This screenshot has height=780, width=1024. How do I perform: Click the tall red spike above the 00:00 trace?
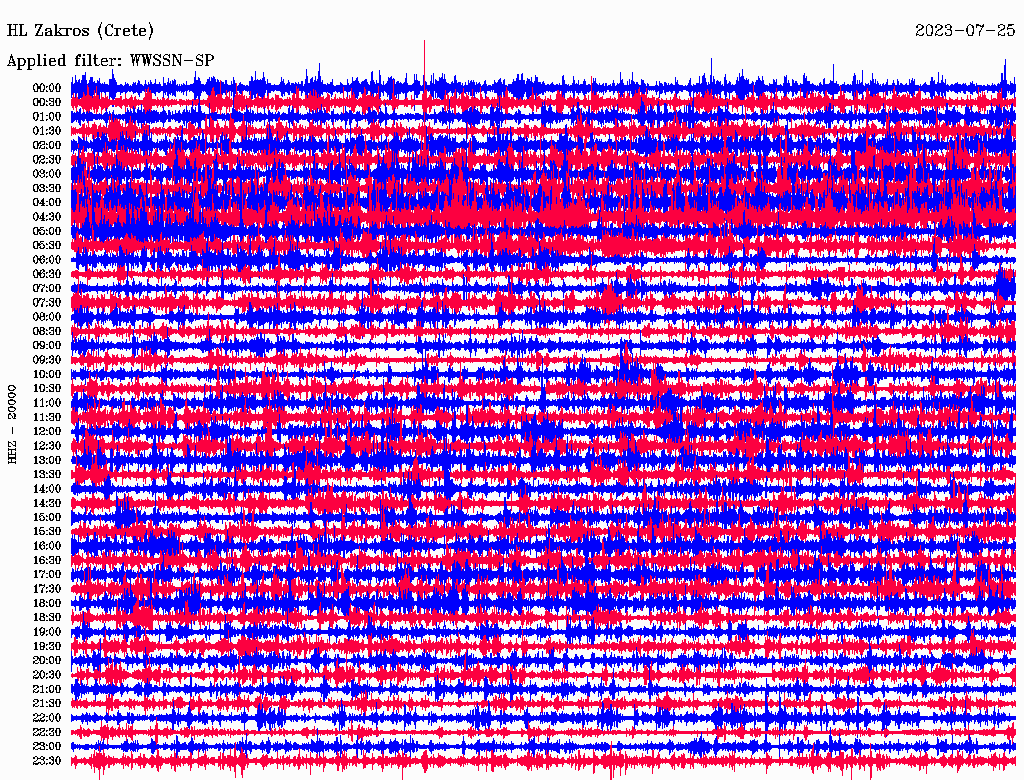[424, 62]
